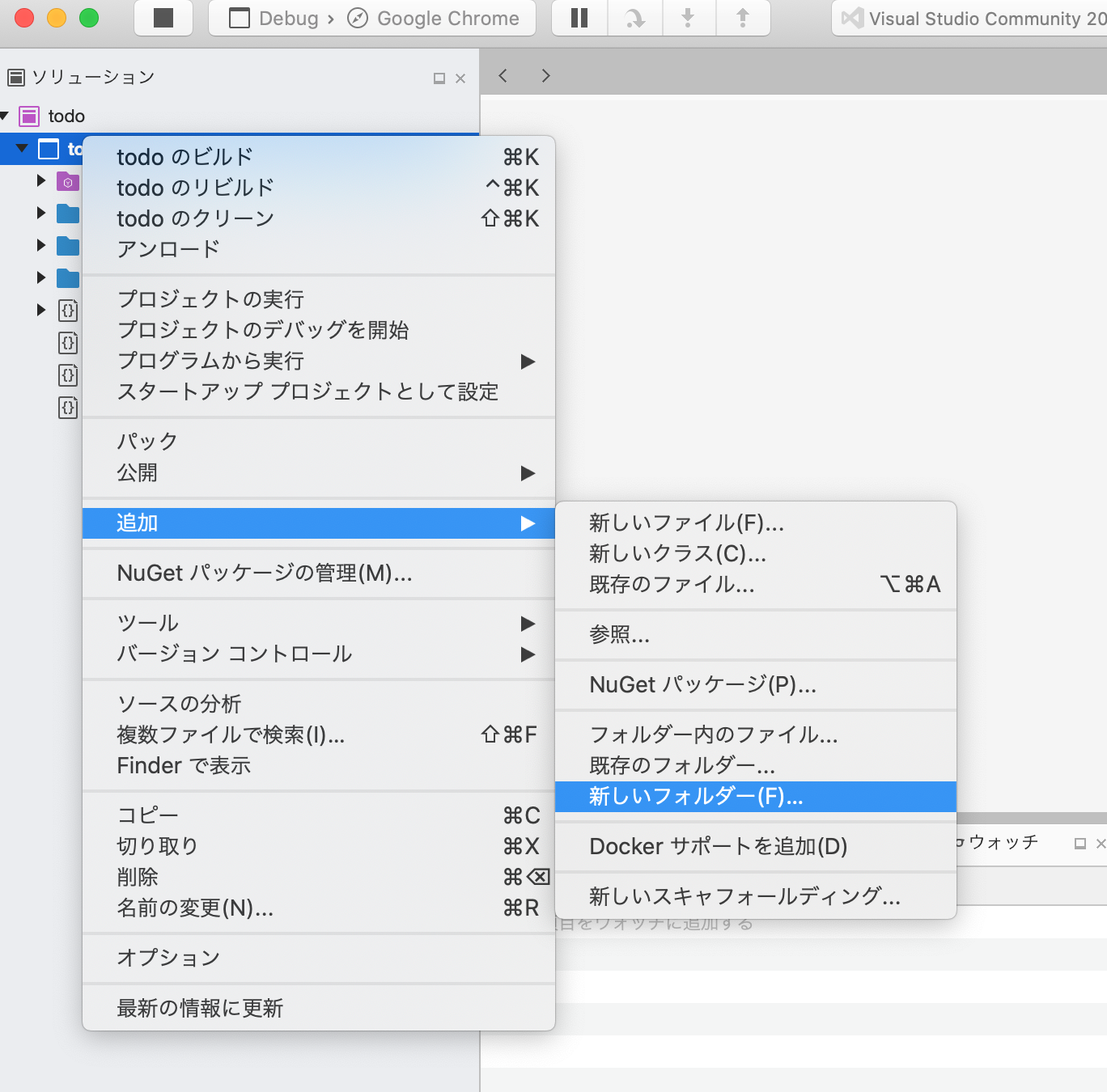1107x1092 pixels.
Task: Select Docker サポートを追加(D)
Action: point(756,847)
